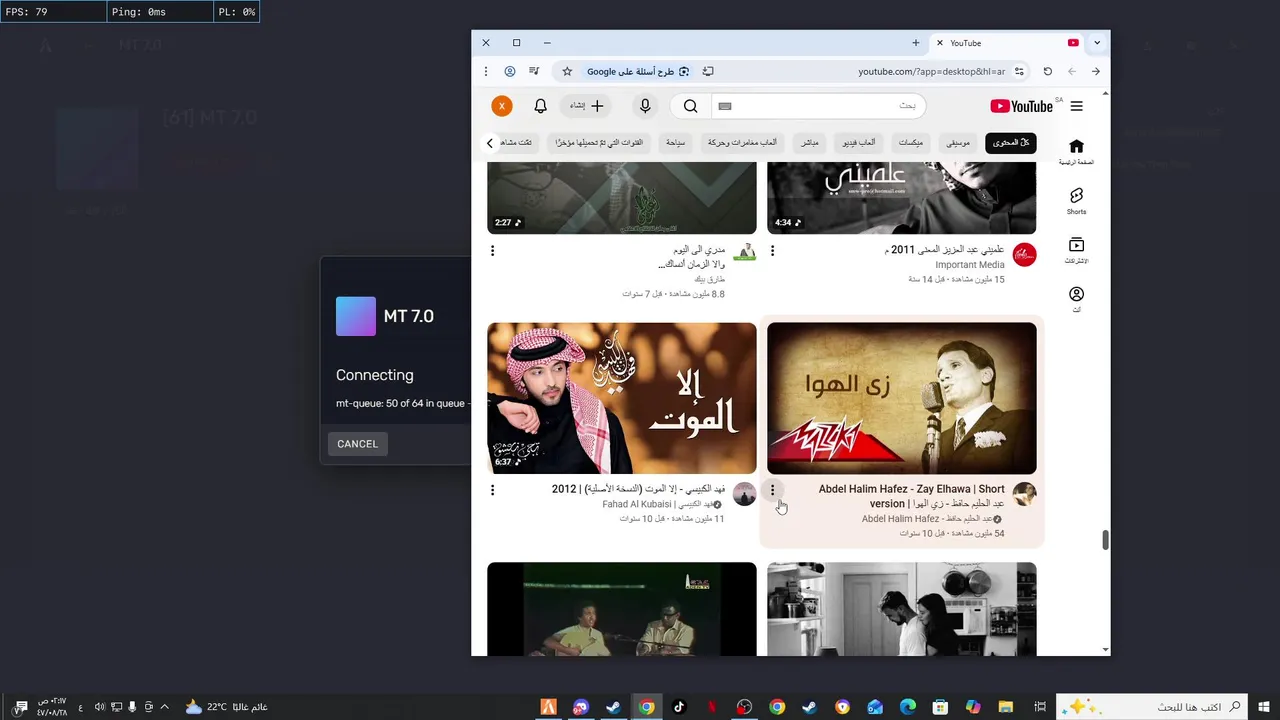Click the Windows taskbar search box
This screenshot has height=720, width=1280.
[1150, 707]
